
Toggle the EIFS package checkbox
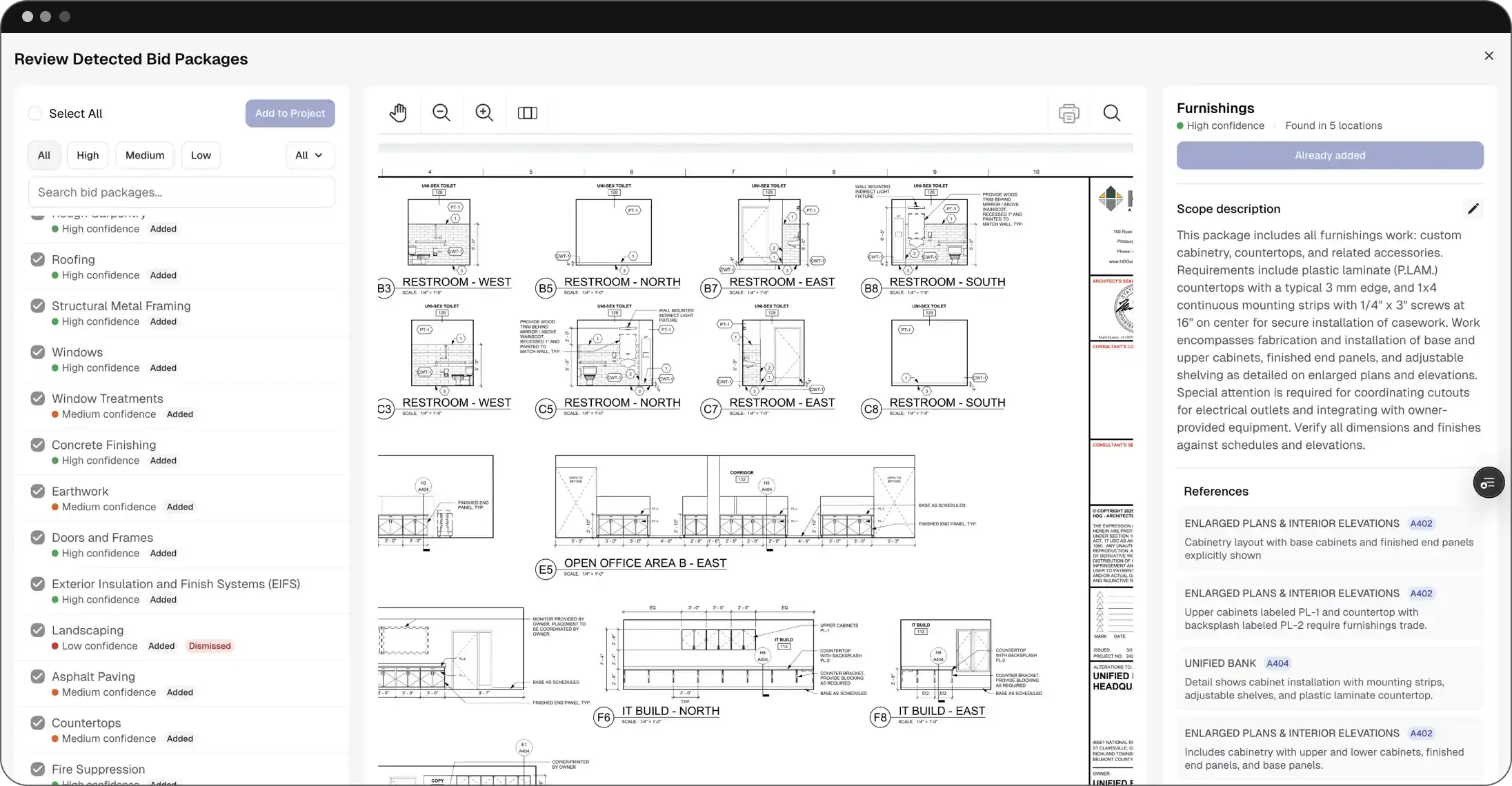click(38, 584)
